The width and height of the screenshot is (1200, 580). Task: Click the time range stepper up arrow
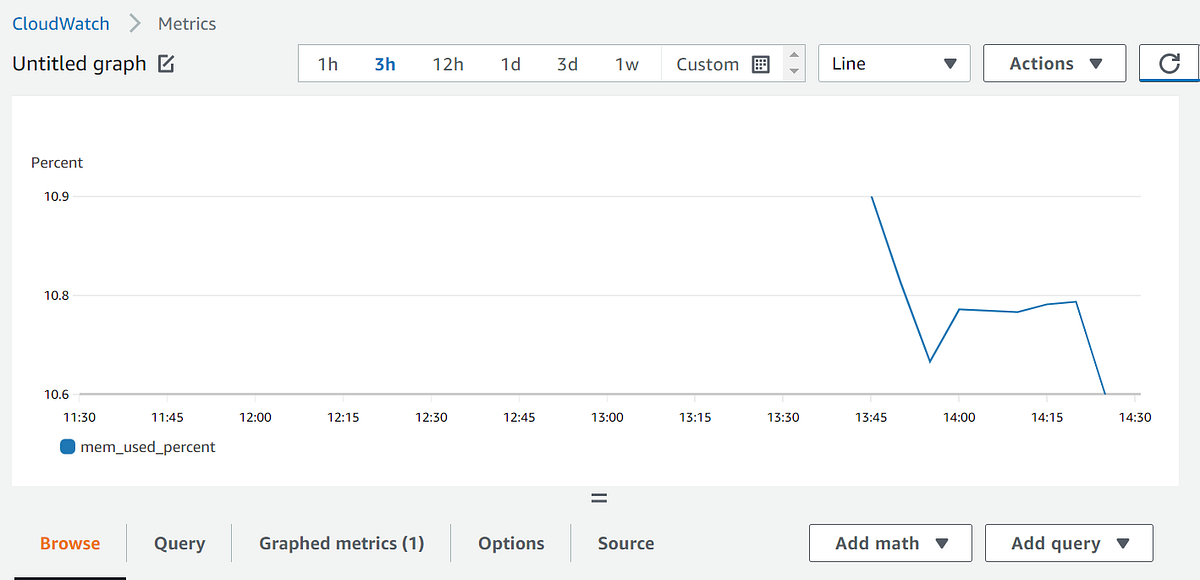[x=793, y=55]
